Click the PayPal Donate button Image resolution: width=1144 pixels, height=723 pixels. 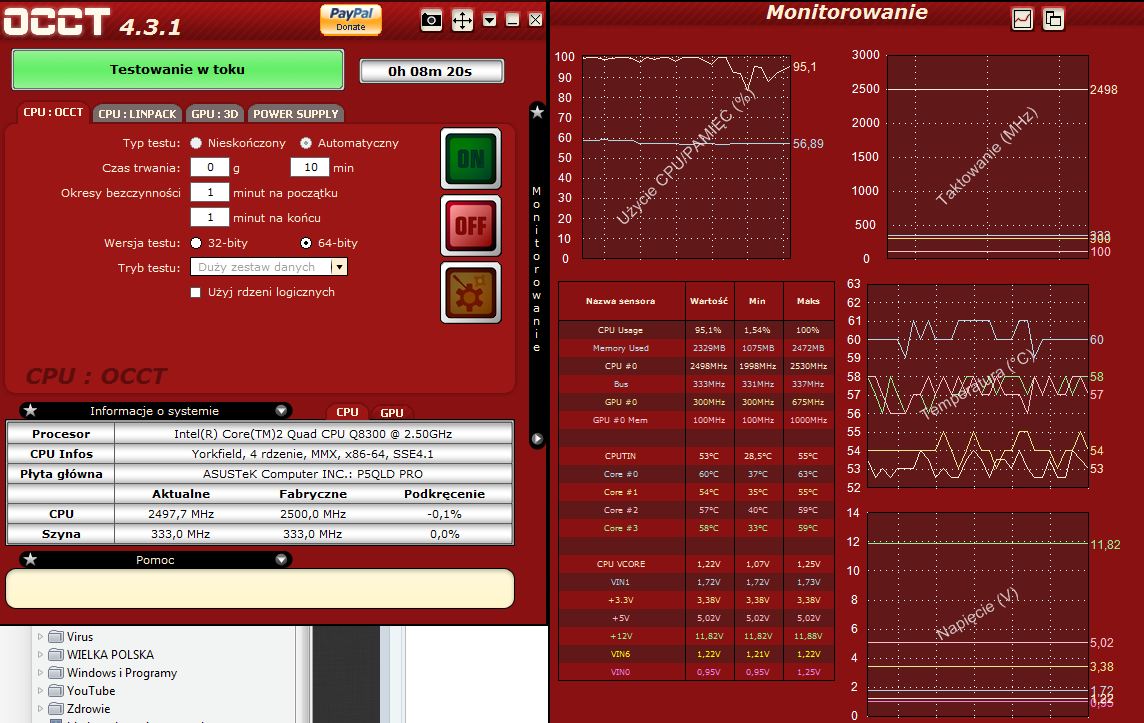tap(351, 19)
